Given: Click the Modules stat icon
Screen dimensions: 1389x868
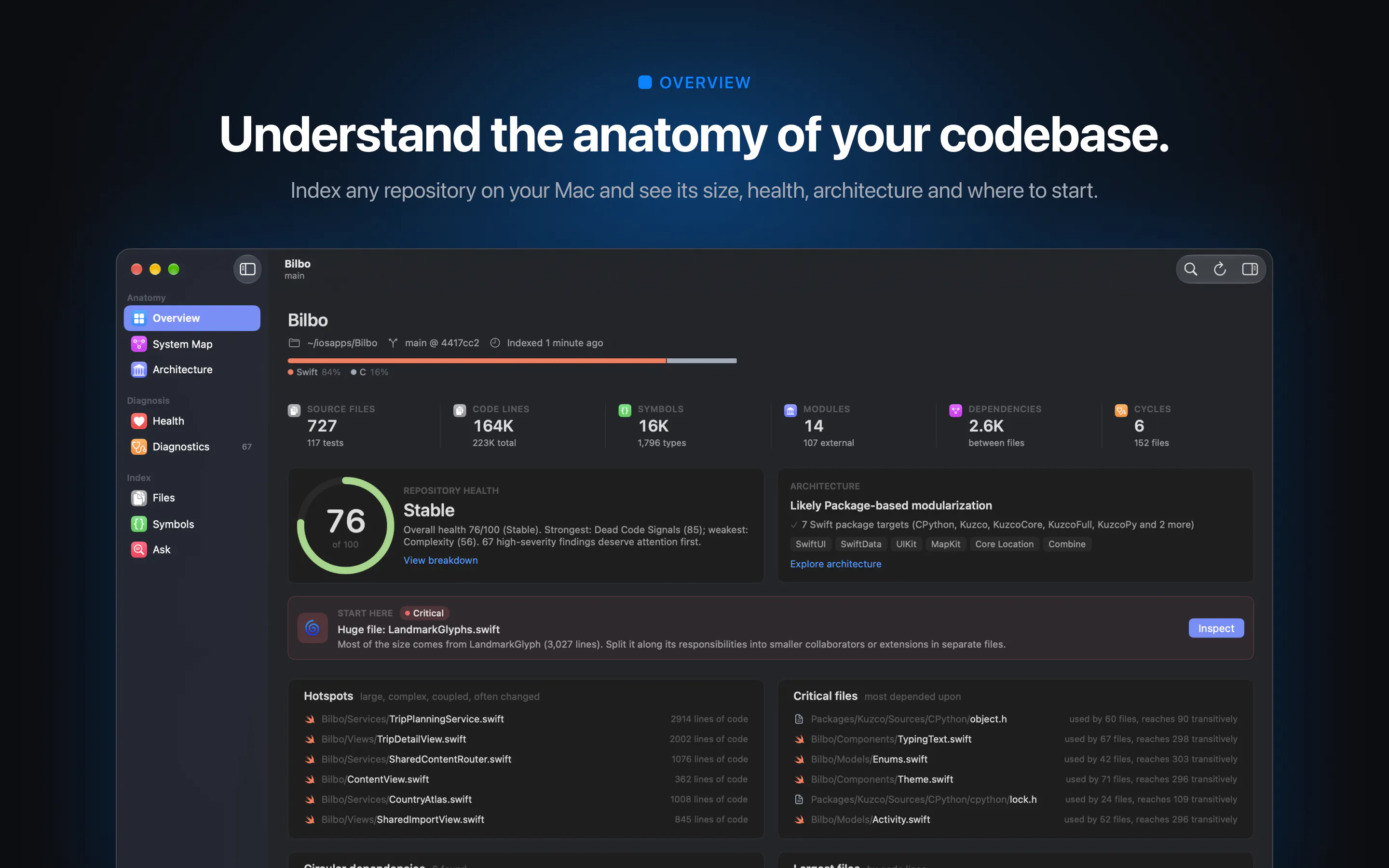Looking at the screenshot, I should coord(790,410).
